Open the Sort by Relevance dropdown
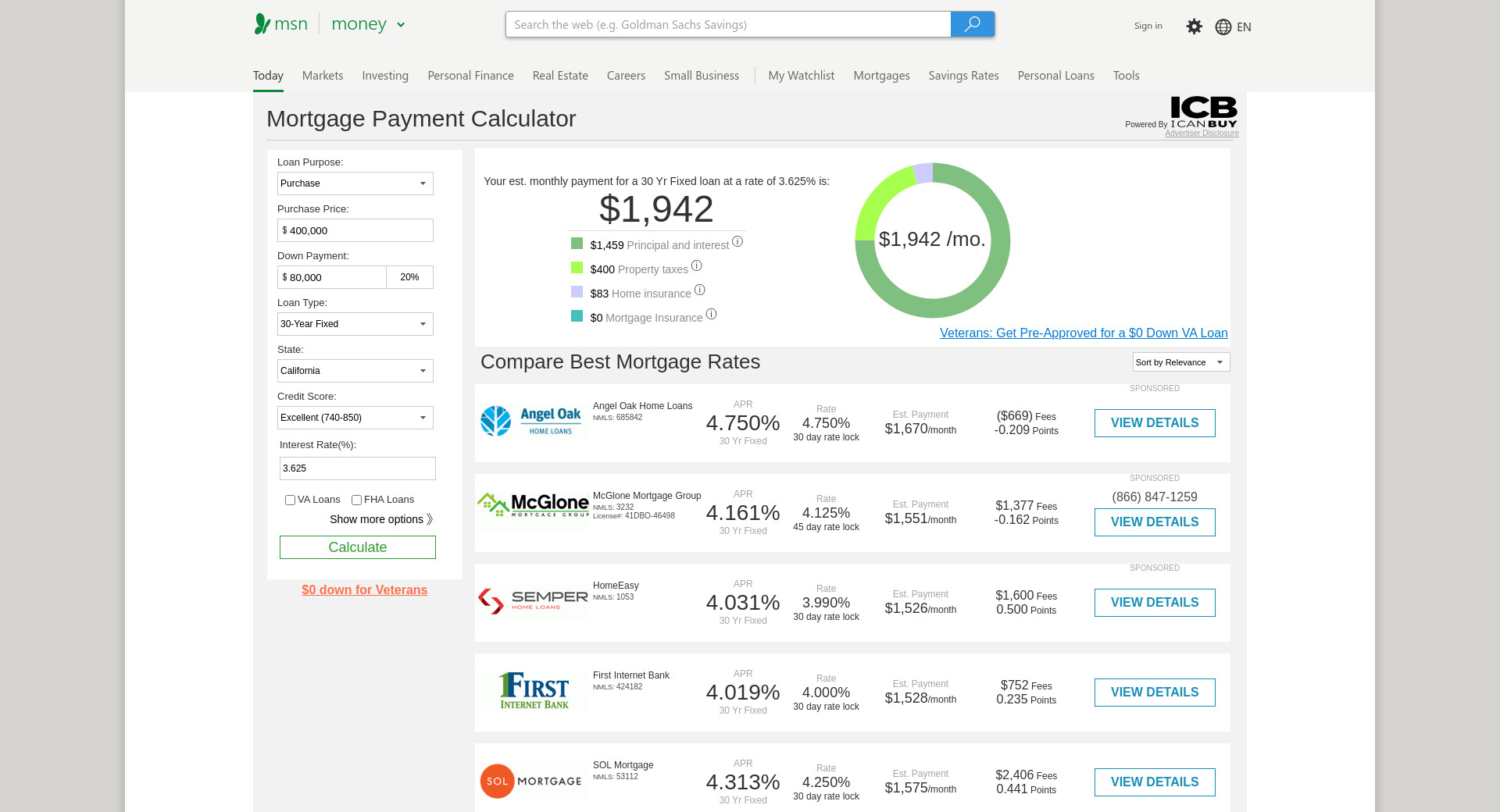 pyautogui.click(x=1180, y=362)
